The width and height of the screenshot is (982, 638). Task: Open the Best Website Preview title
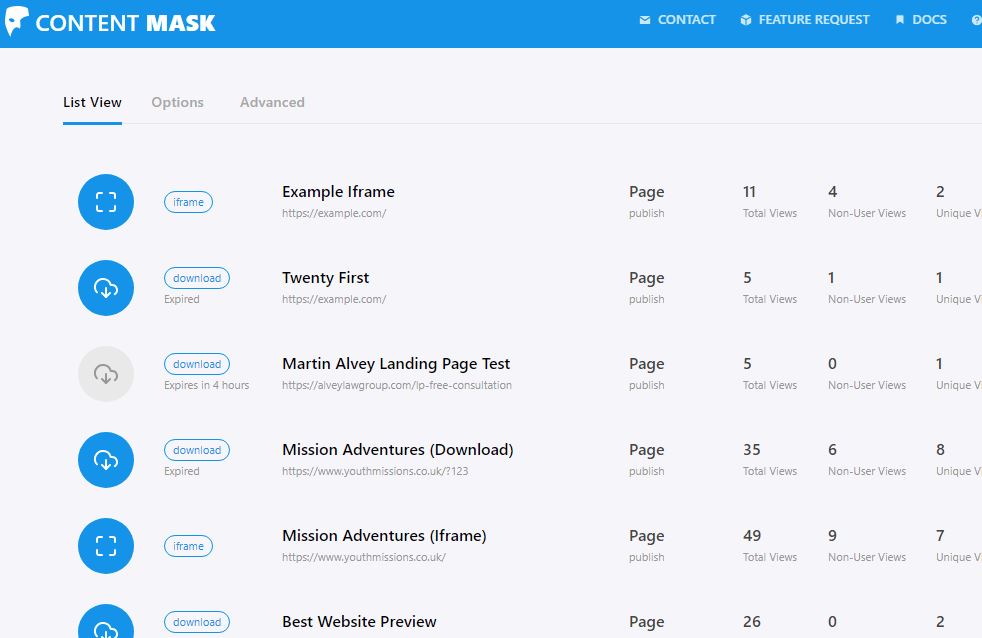tap(359, 622)
